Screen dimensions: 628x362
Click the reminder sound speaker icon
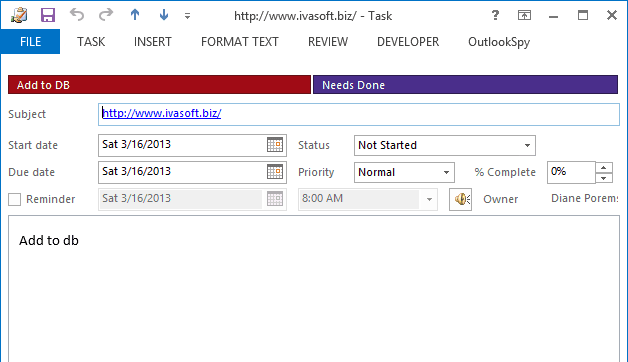click(x=461, y=199)
